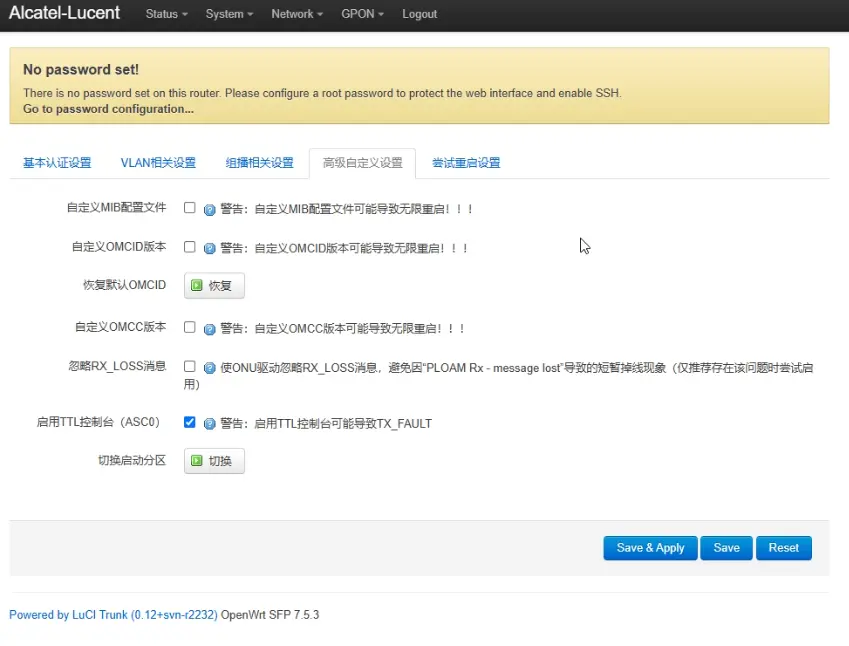Expand the GPON dropdown menu
The width and height of the screenshot is (849, 646).
(362, 14)
